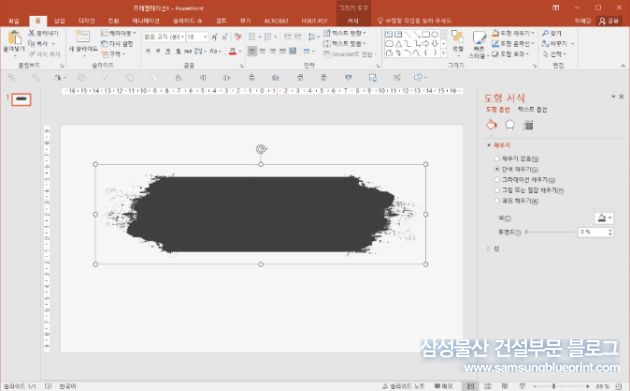Screen dimensions: 630x391
Task: Toggle bold formatting in font group
Action: (147, 51)
